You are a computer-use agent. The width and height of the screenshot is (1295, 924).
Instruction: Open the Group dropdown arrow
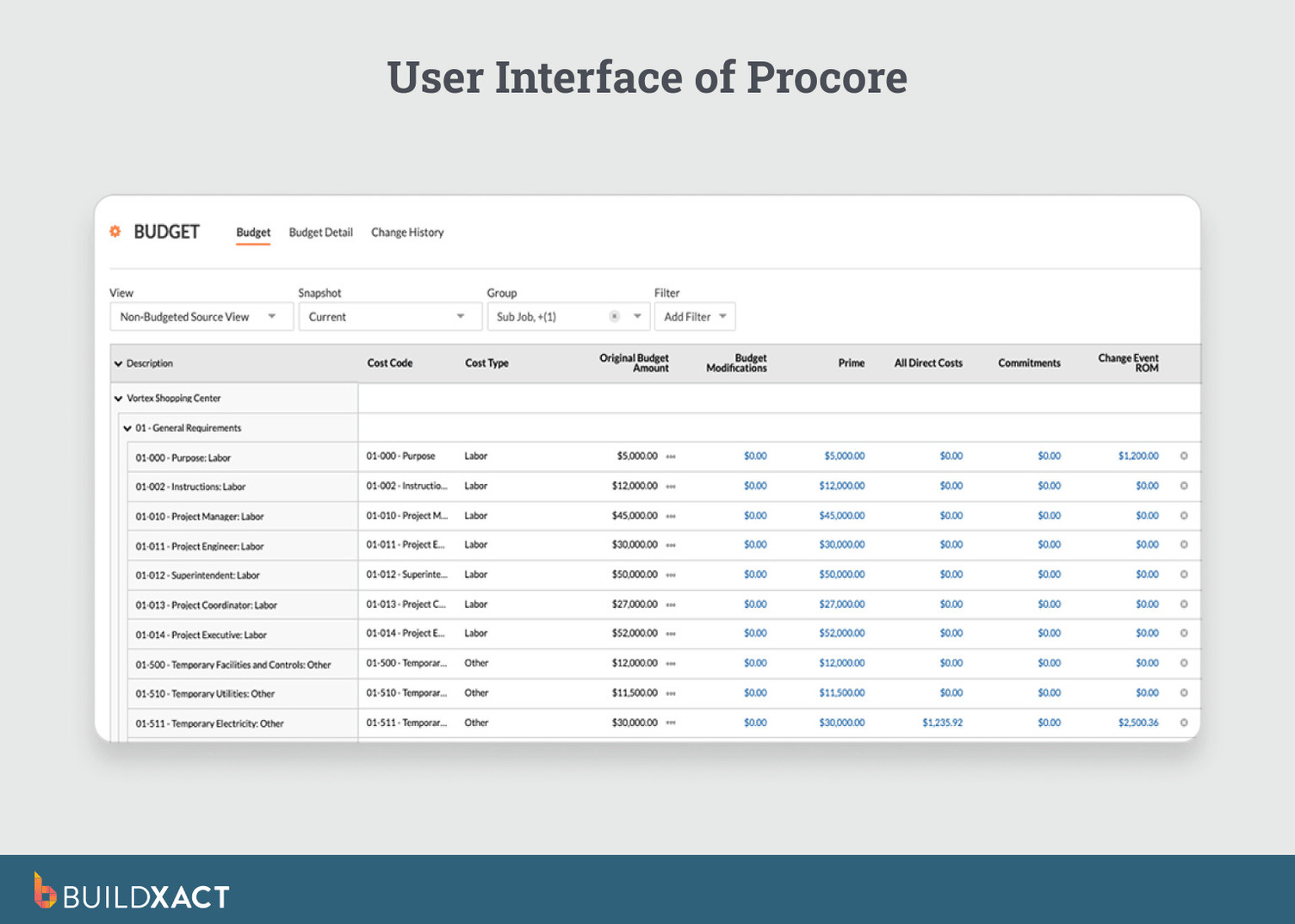(x=637, y=316)
